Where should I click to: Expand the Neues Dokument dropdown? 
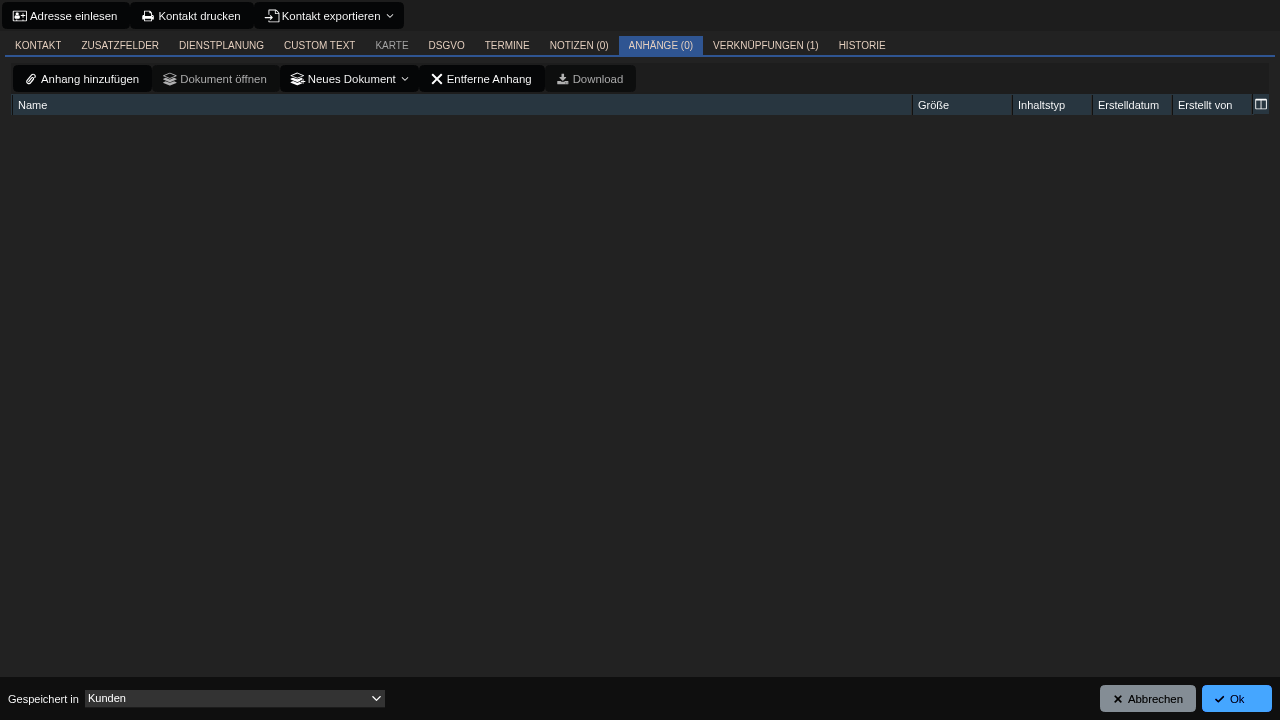[349, 79]
